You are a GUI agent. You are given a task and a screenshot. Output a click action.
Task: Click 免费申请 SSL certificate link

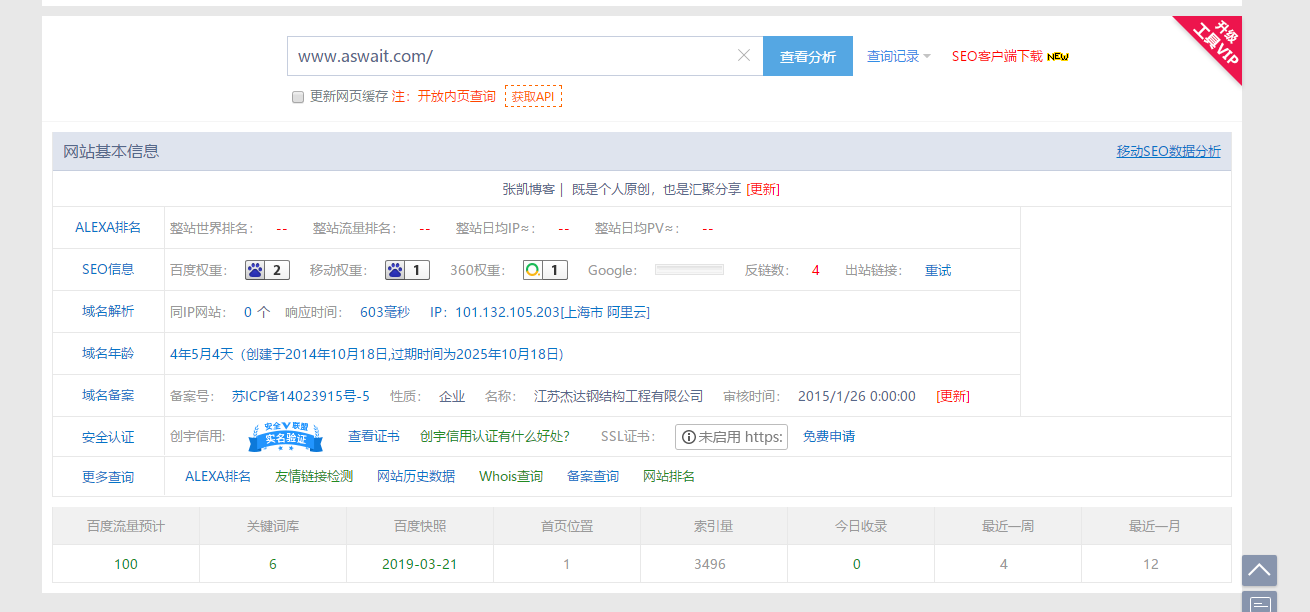828,437
